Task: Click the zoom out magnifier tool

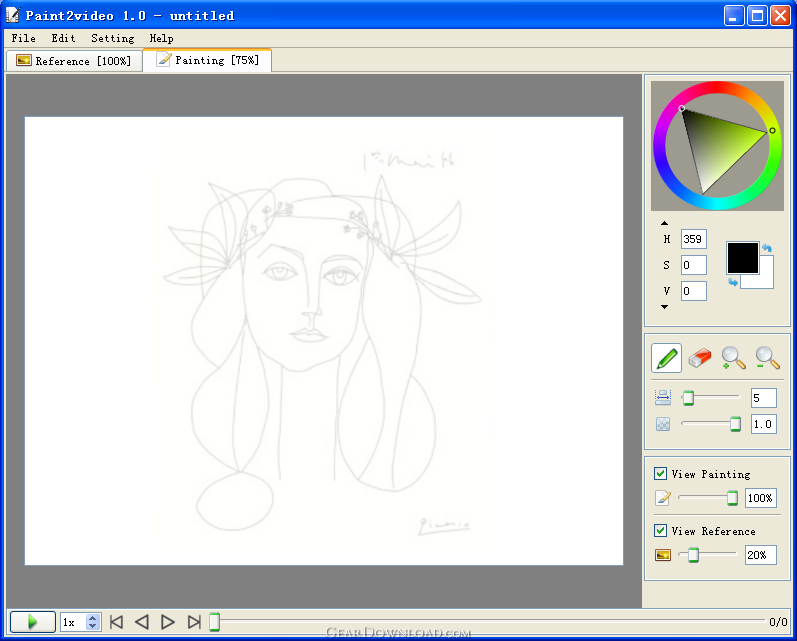Action: coord(767,358)
